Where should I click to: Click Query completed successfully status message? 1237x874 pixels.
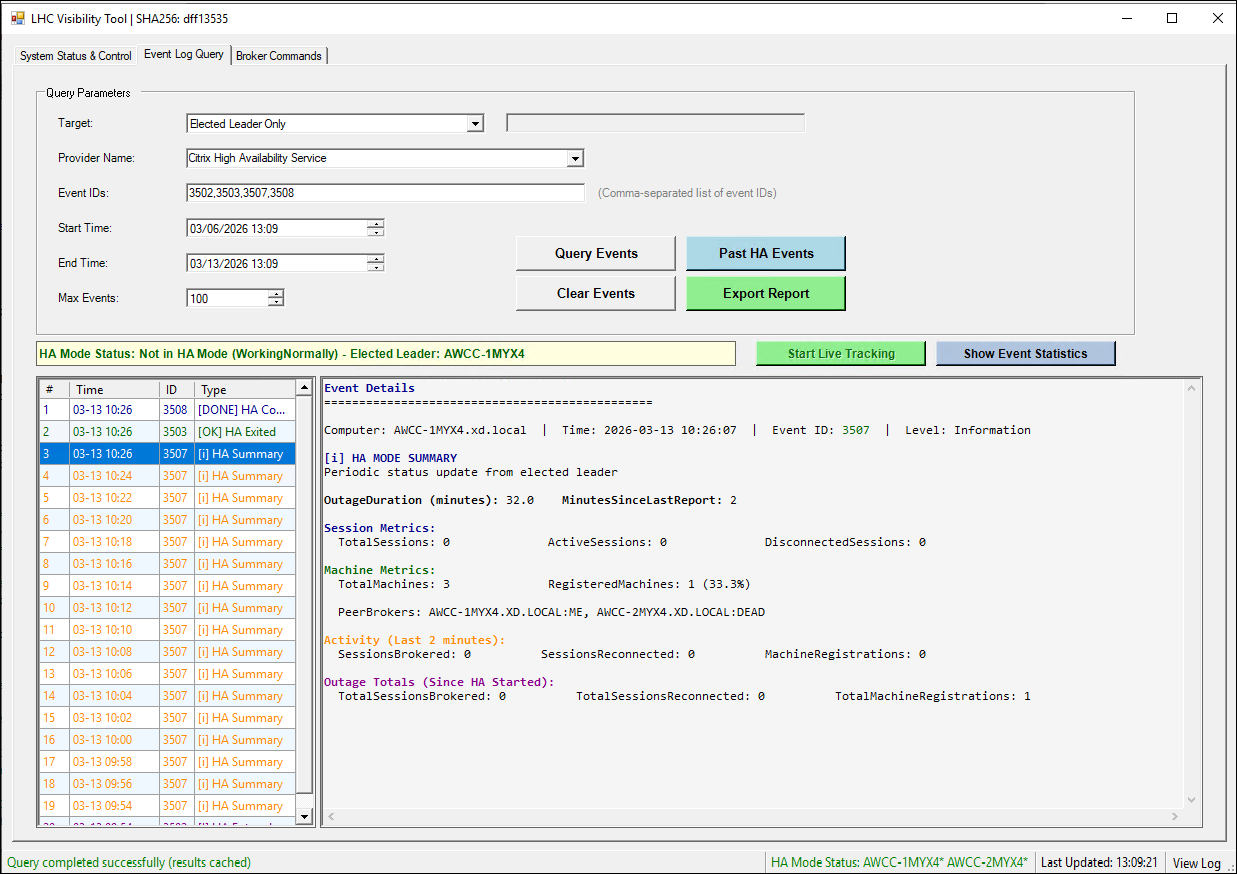129,862
